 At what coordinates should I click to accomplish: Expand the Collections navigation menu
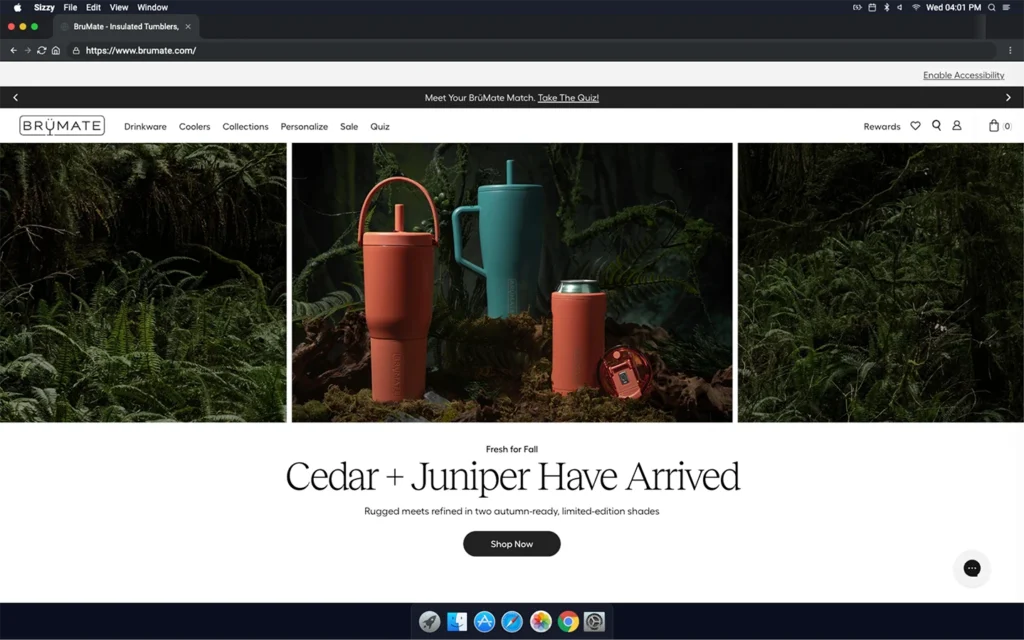[x=245, y=127]
